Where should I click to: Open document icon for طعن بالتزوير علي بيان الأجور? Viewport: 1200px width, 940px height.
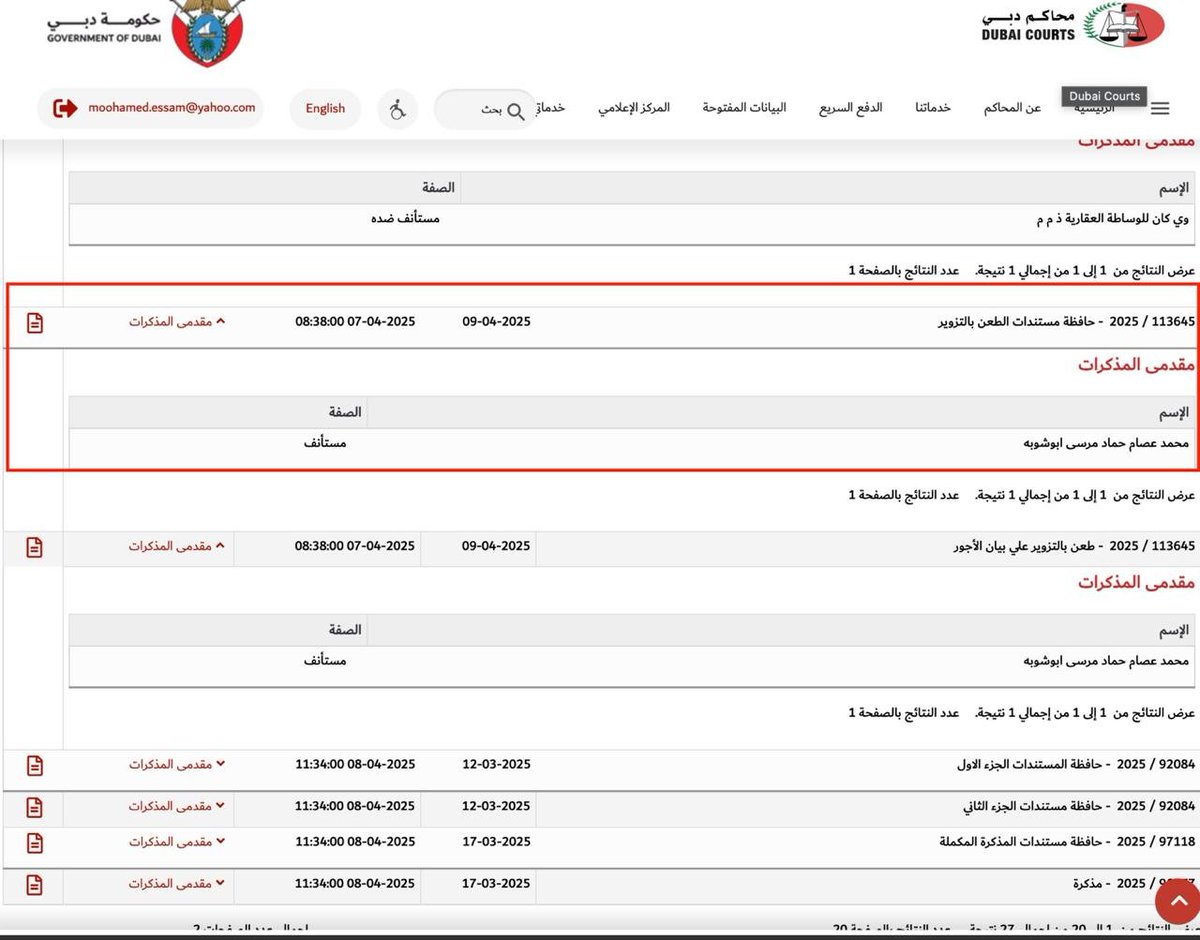35,547
